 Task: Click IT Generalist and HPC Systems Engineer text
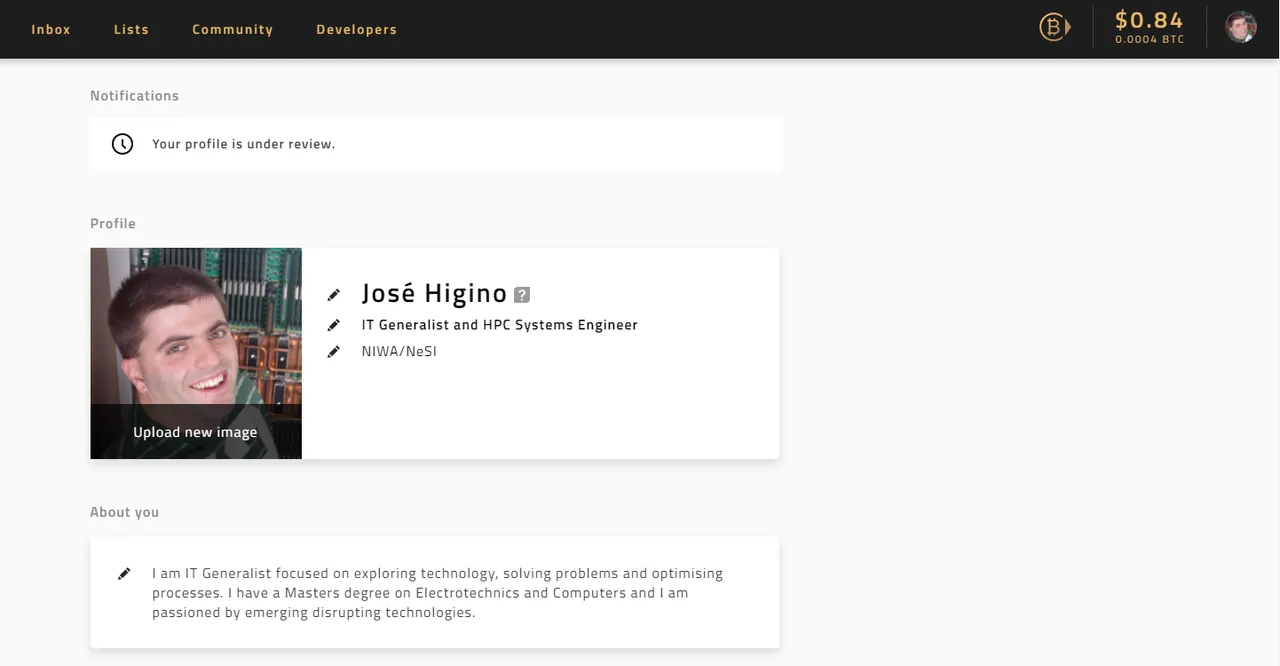tap(499, 325)
